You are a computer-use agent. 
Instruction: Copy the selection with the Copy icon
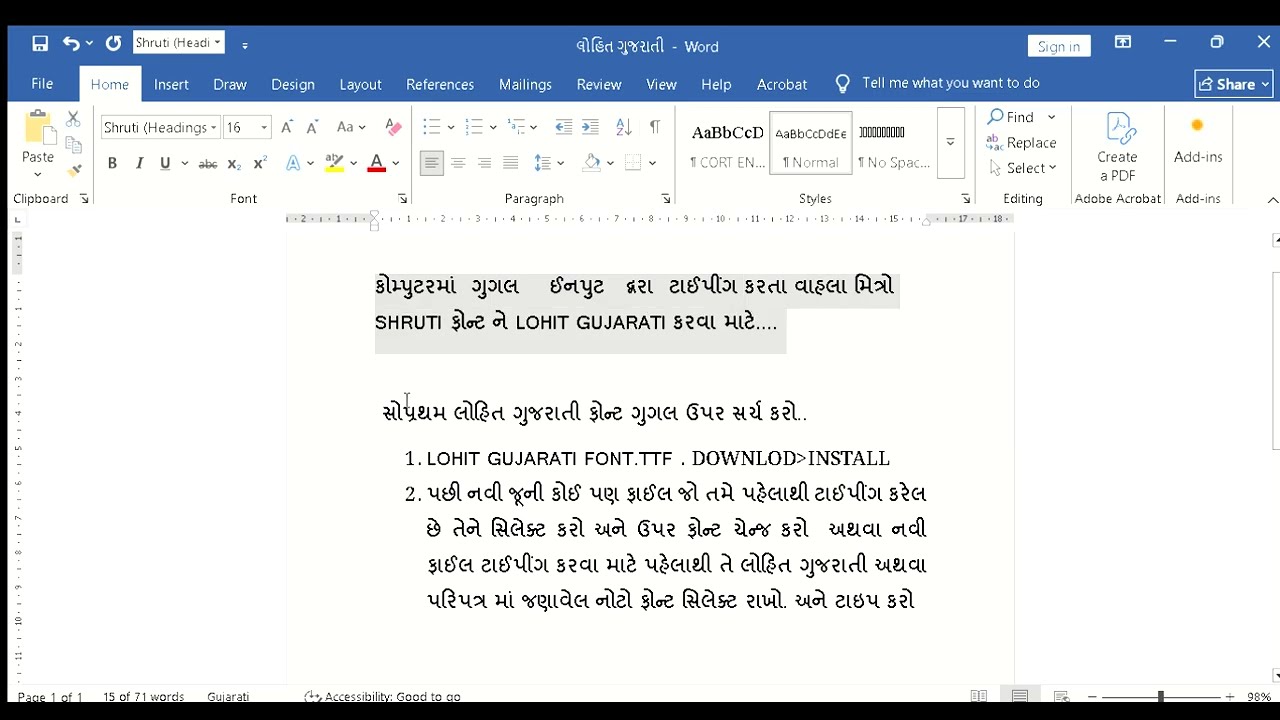tap(73, 145)
